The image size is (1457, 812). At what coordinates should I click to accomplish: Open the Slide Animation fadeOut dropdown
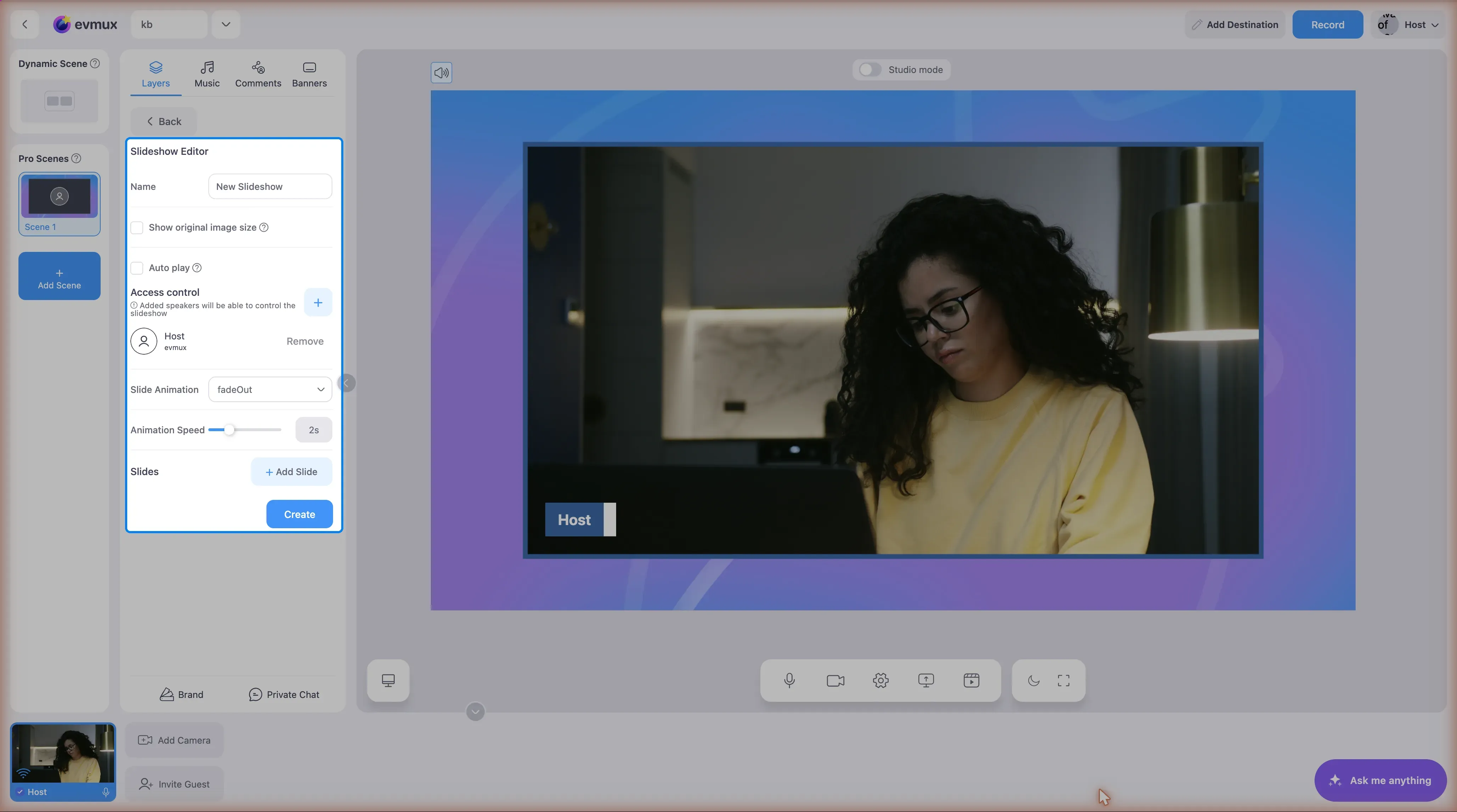click(270, 390)
